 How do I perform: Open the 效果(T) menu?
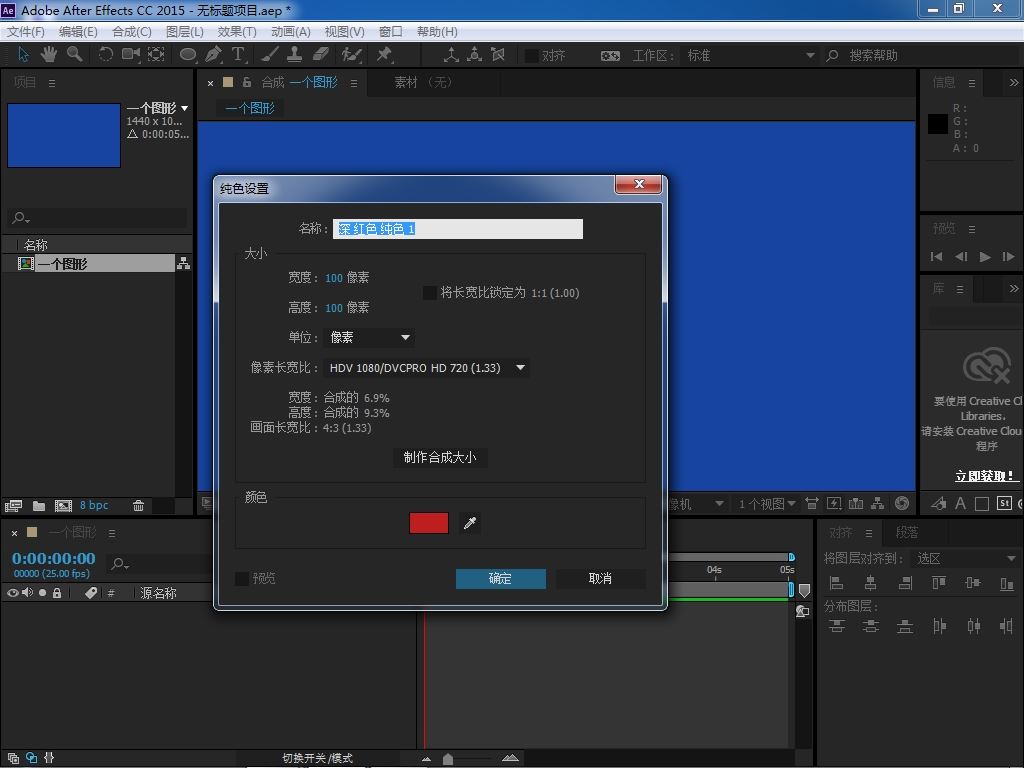click(x=237, y=31)
